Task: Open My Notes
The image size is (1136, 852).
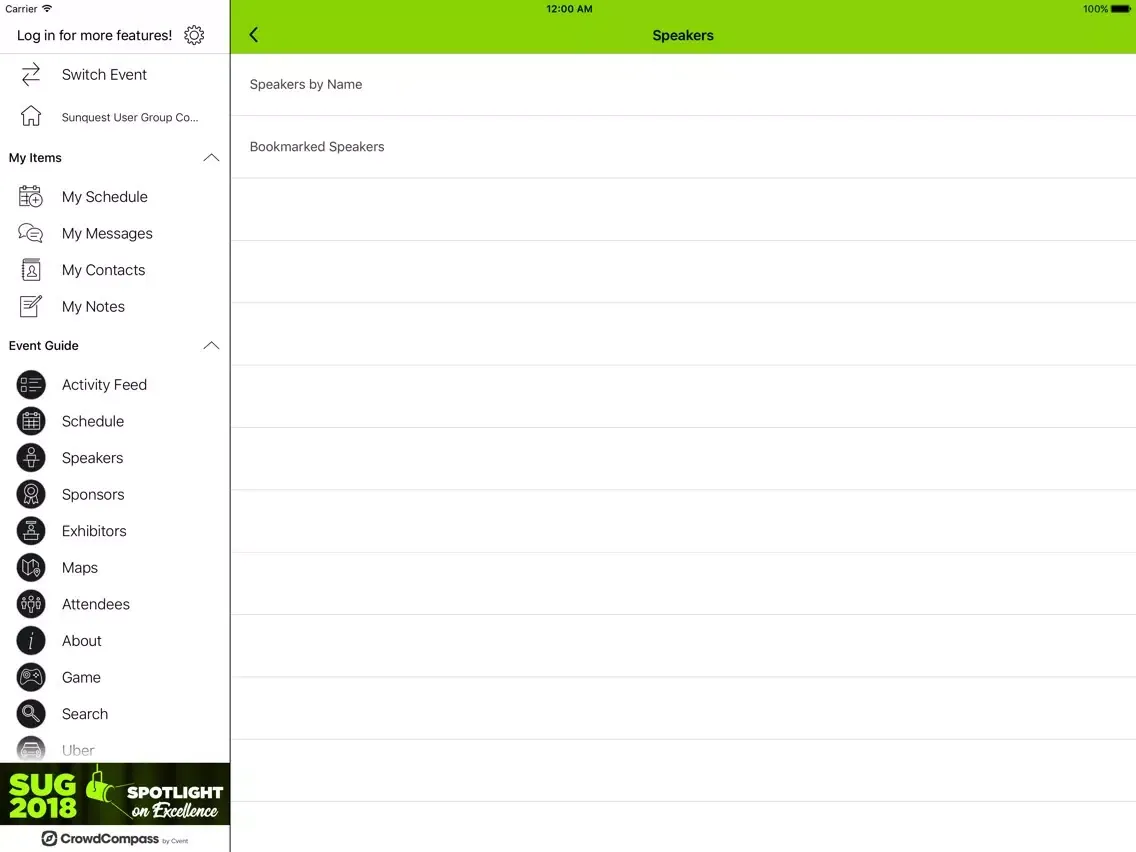Action: (x=93, y=306)
